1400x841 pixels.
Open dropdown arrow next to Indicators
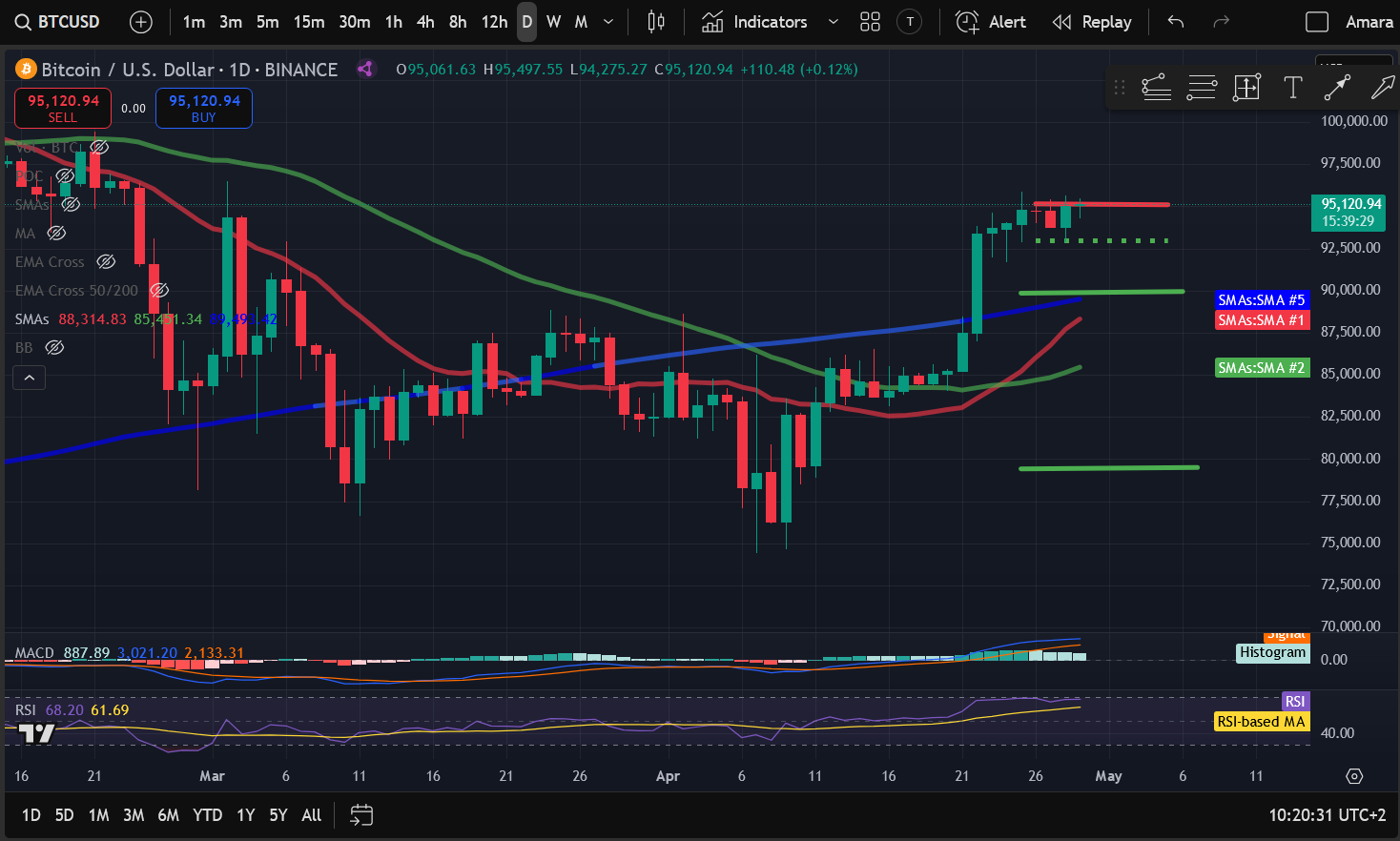click(x=833, y=22)
